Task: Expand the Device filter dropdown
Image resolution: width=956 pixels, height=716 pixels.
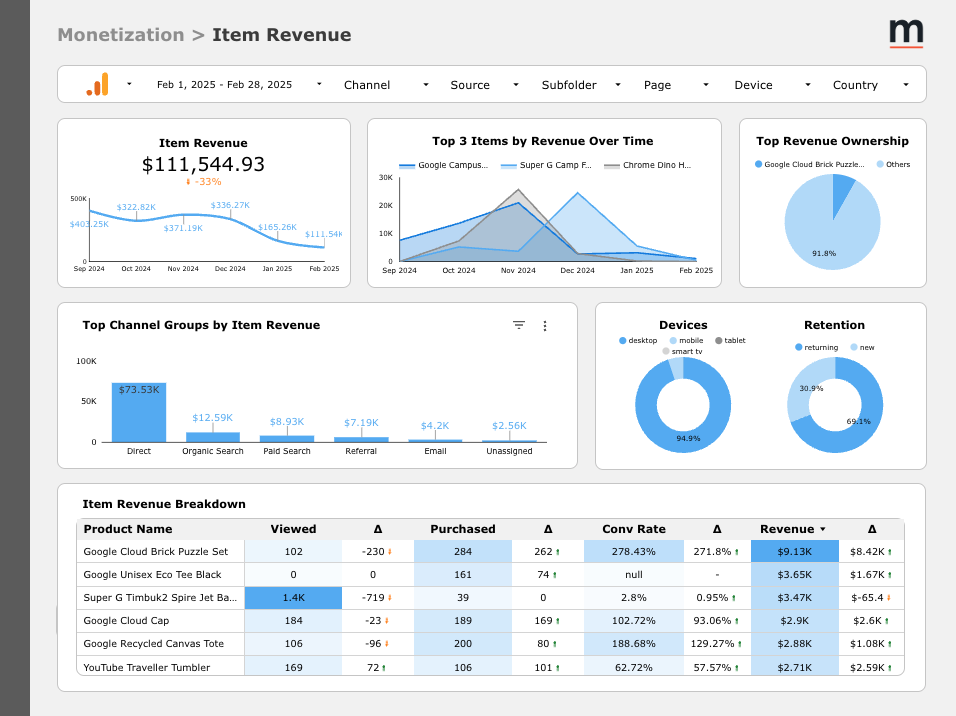Action: [x=772, y=85]
